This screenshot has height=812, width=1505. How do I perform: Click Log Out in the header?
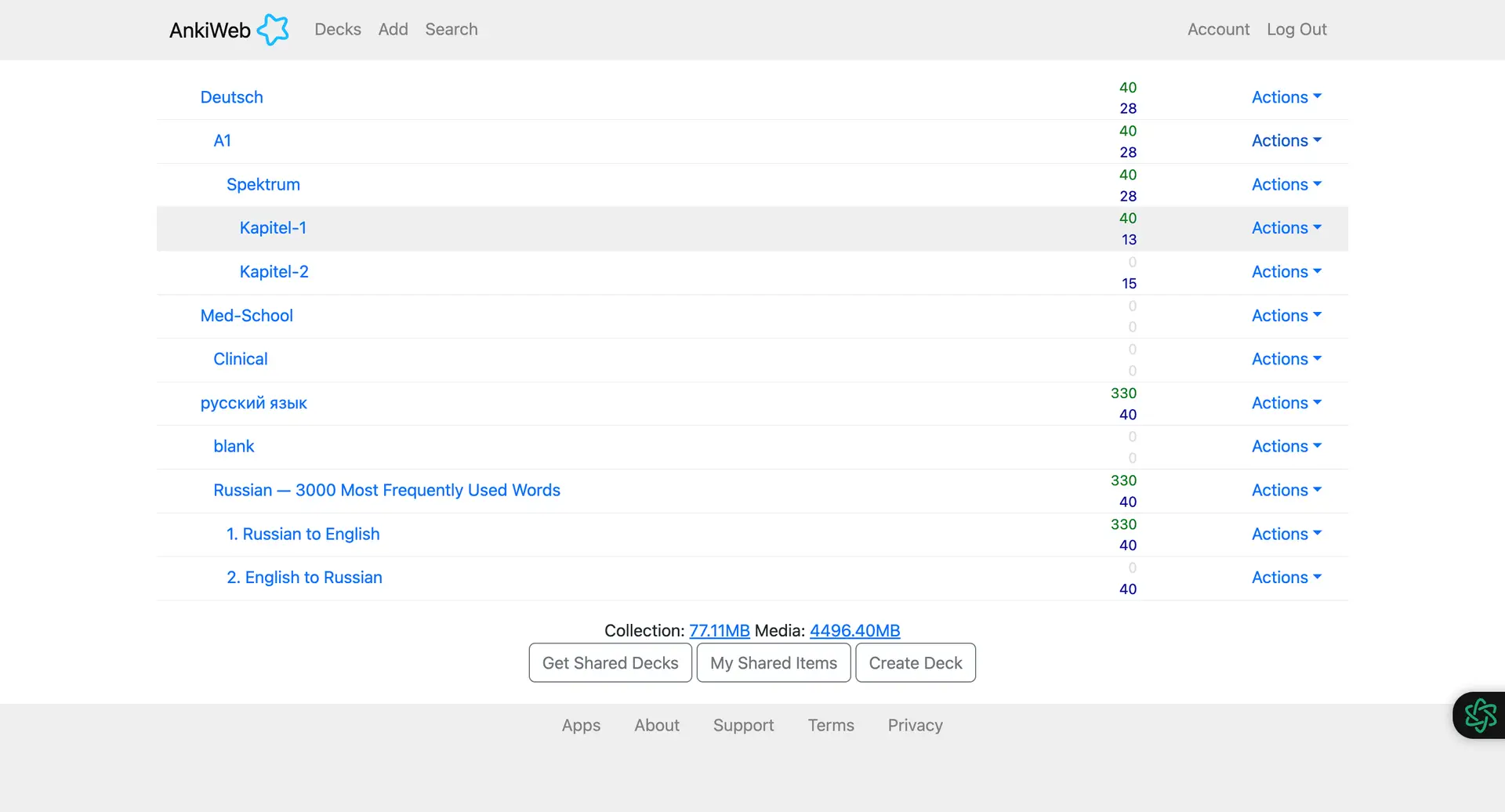click(x=1296, y=29)
